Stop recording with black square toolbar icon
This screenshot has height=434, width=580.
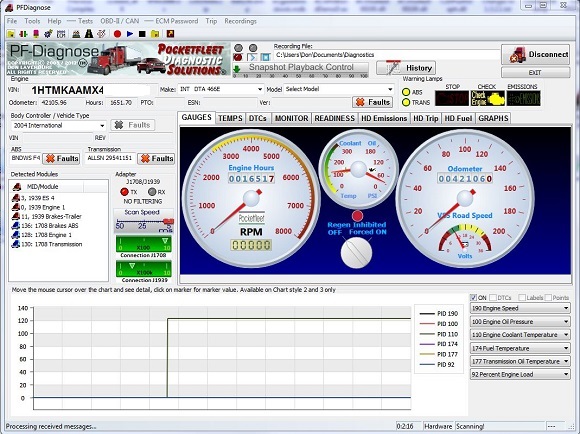pyautogui.click(x=142, y=34)
